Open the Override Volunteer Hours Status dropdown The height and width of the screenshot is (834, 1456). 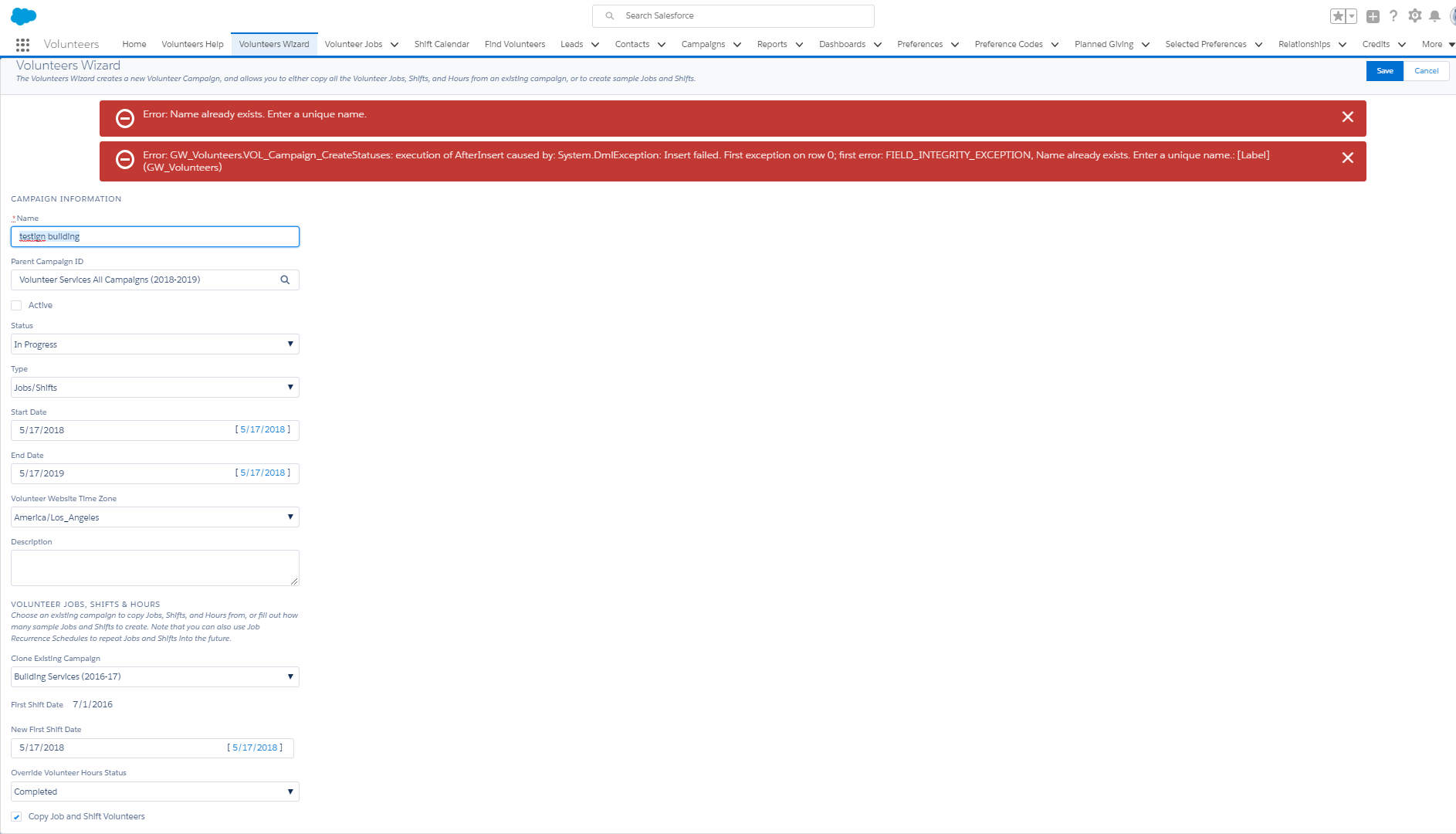(155, 792)
